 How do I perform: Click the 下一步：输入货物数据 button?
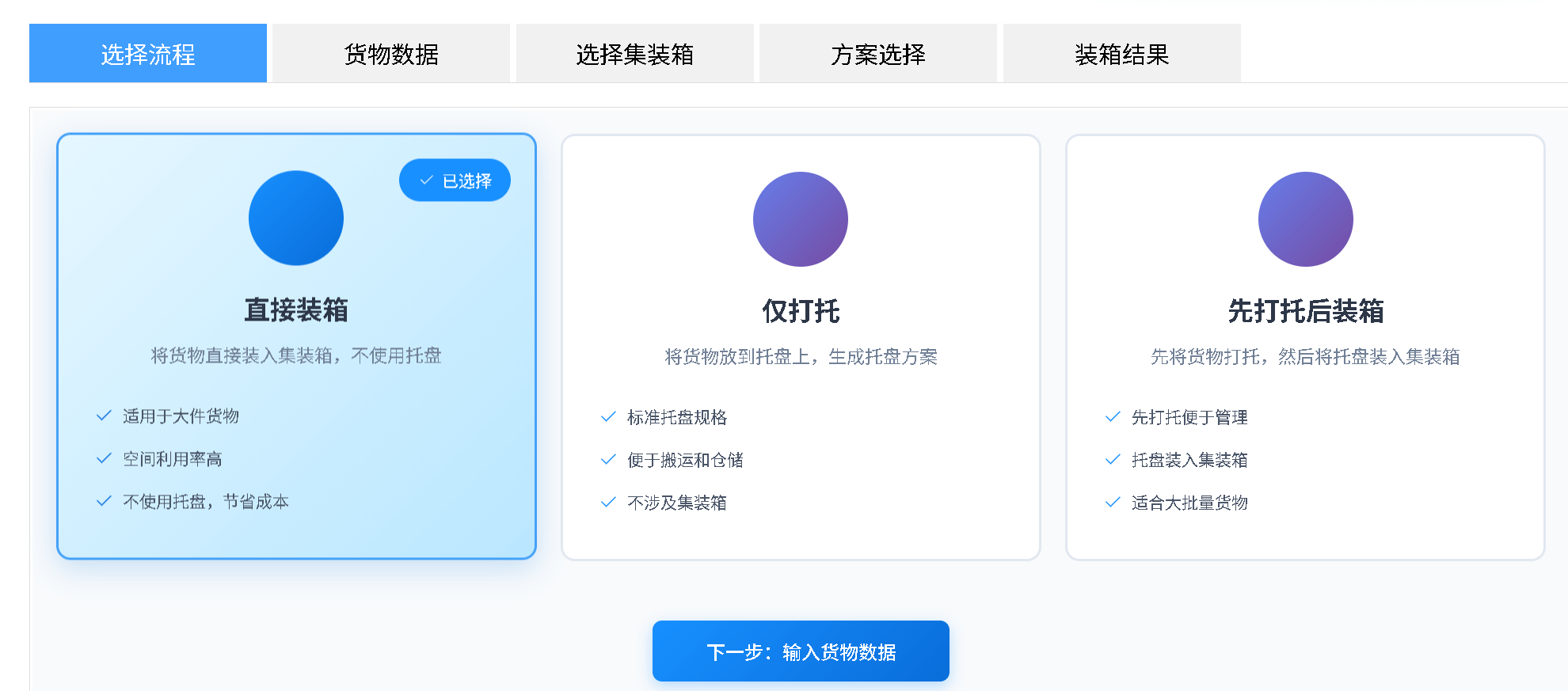coord(800,651)
